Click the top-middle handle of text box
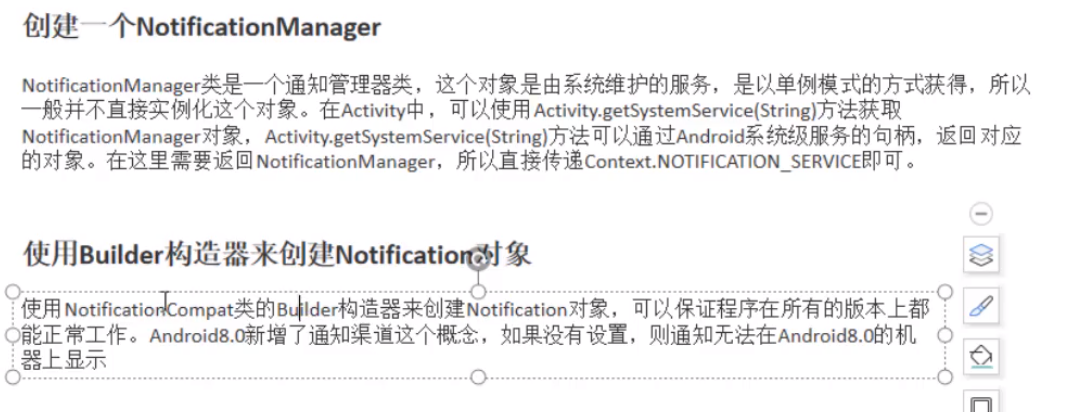Viewport: 1087px width, 412px height. click(478, 292)
